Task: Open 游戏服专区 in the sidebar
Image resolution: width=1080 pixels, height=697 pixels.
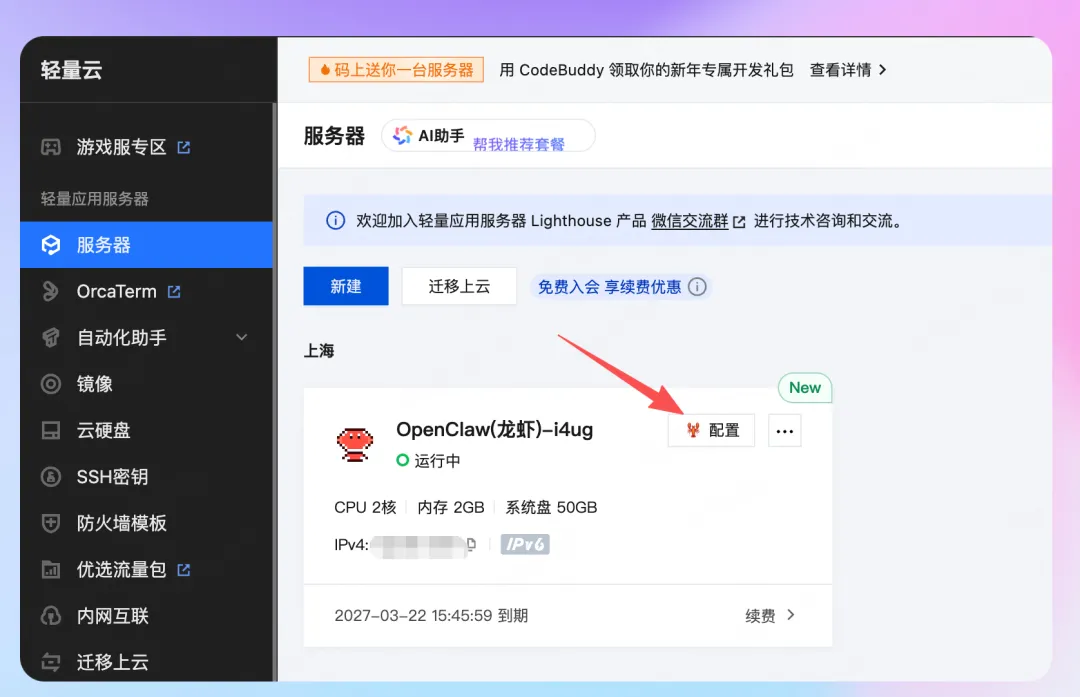Action: pyautogui.click(x=121, y=147)
